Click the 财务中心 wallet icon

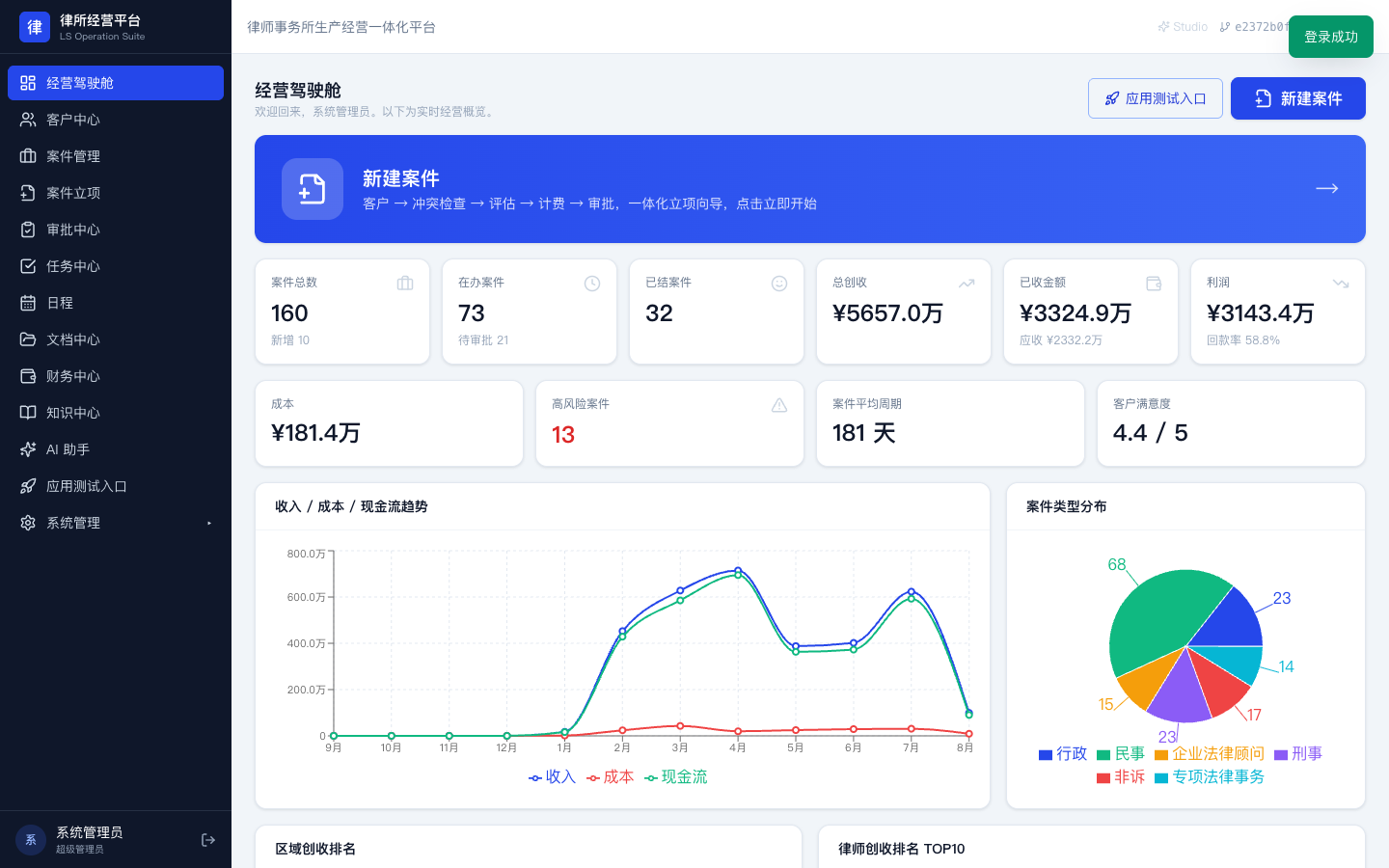28,376
